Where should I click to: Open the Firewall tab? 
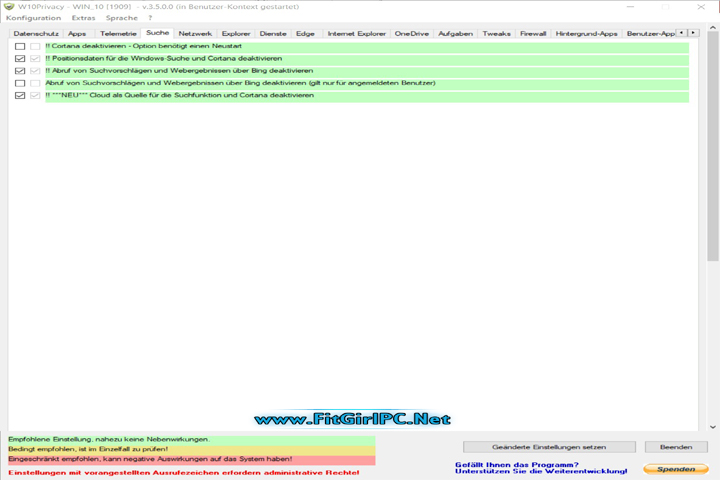[x=533, y=33]
